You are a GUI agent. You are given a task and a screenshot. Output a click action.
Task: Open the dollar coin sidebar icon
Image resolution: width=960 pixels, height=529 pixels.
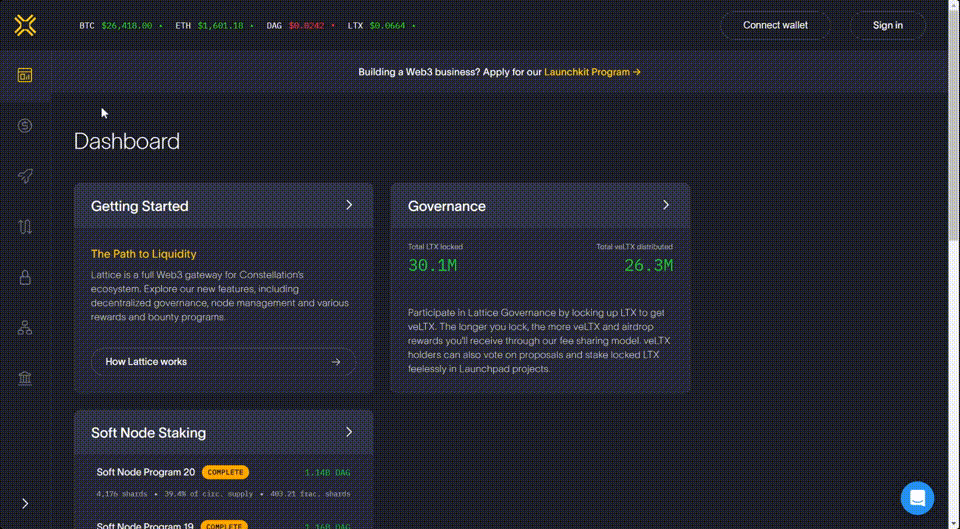[25, 126]
